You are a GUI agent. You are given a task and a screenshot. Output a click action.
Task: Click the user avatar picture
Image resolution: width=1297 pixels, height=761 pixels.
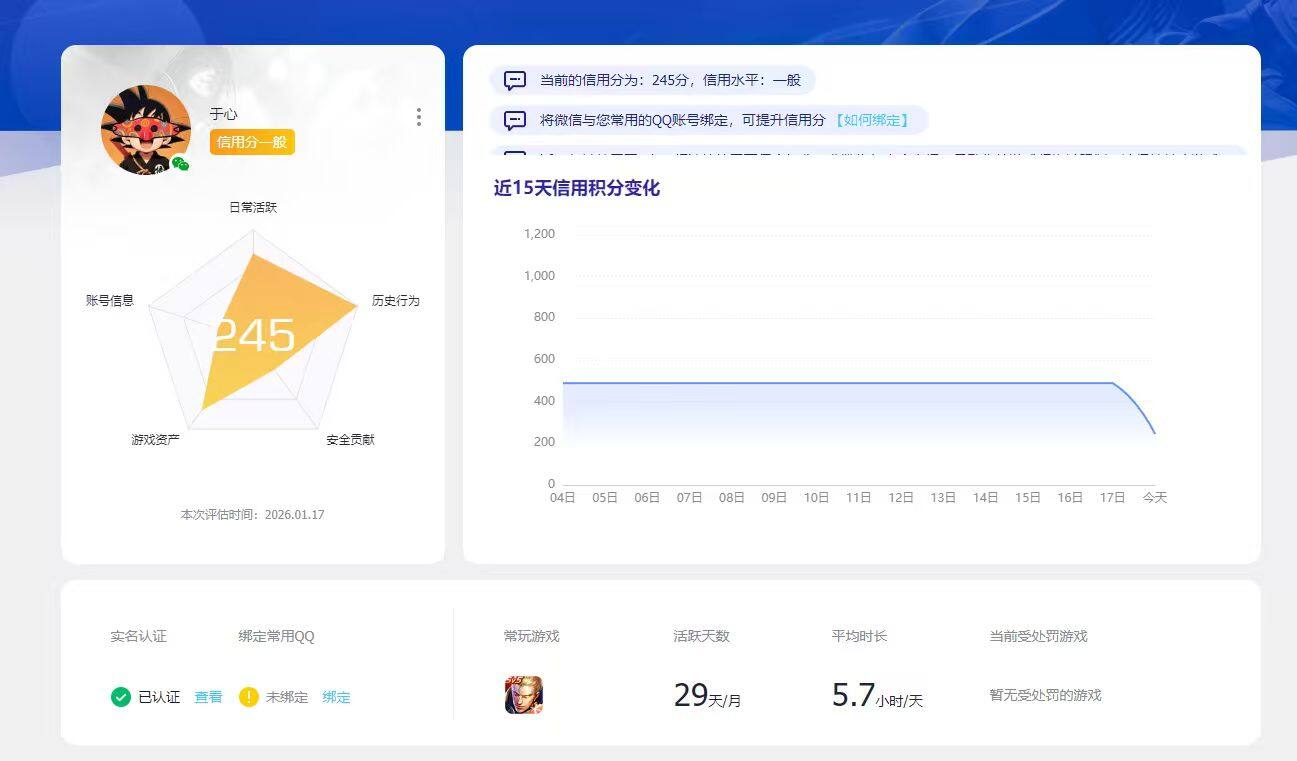tap(145, 129)
